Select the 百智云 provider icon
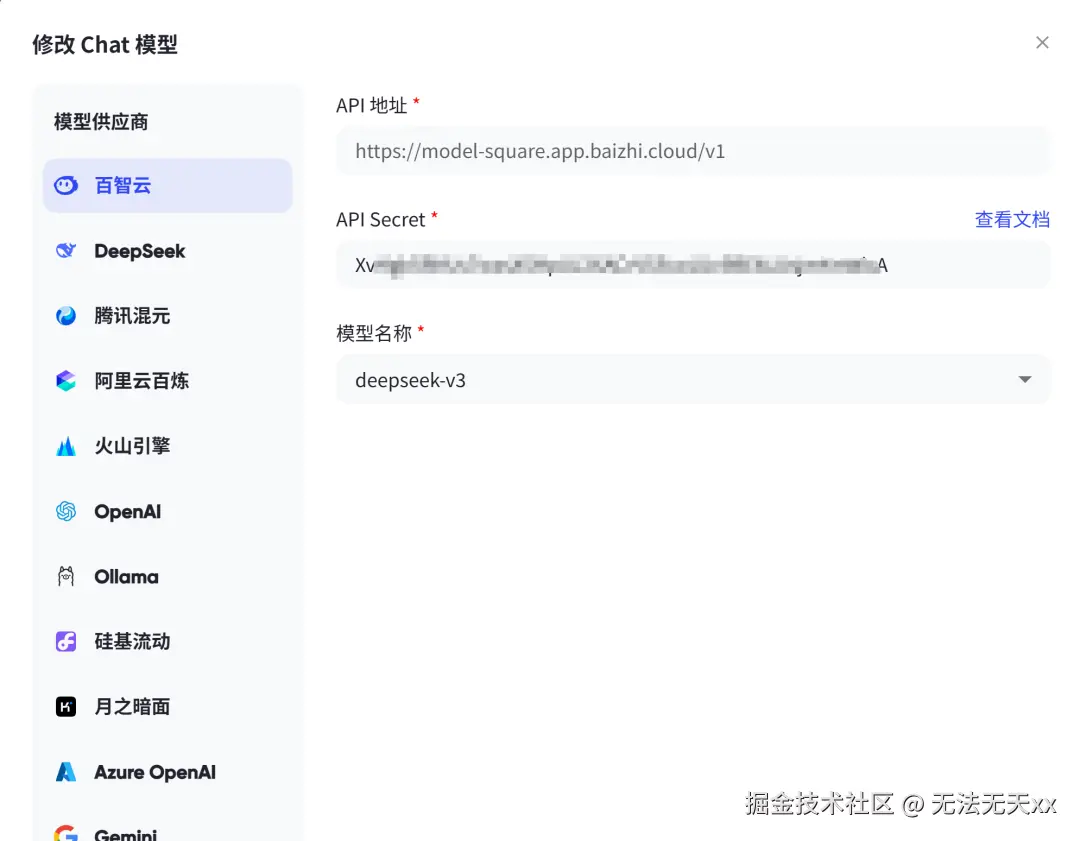The image size is (1080, 841). point(65,185)
